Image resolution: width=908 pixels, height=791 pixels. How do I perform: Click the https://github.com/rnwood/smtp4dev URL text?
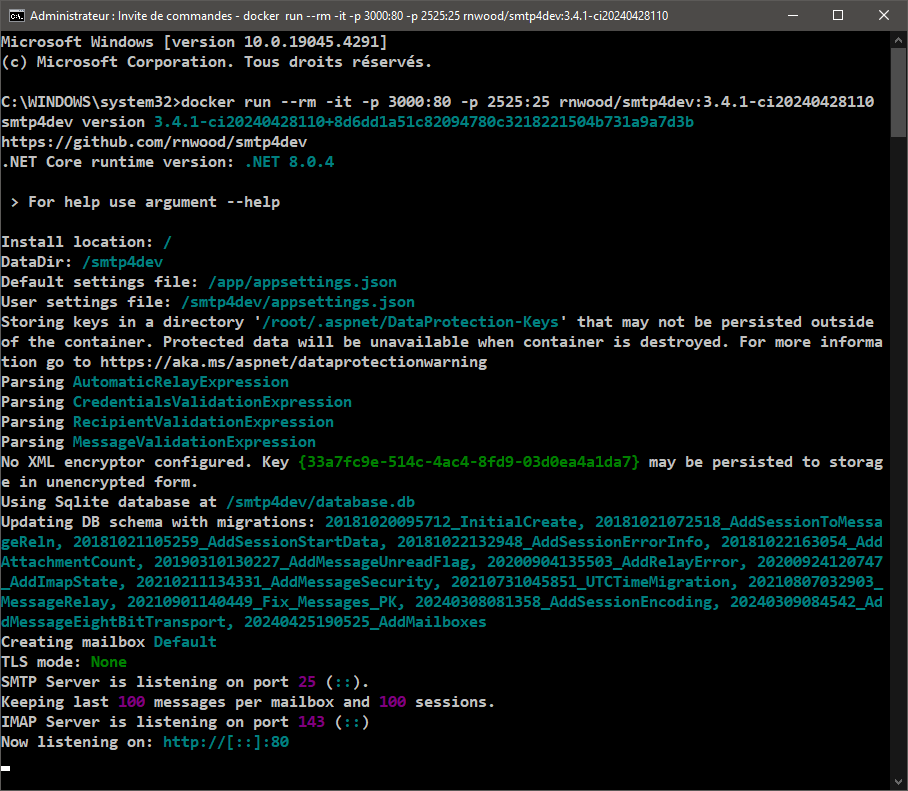pos(155,142)
